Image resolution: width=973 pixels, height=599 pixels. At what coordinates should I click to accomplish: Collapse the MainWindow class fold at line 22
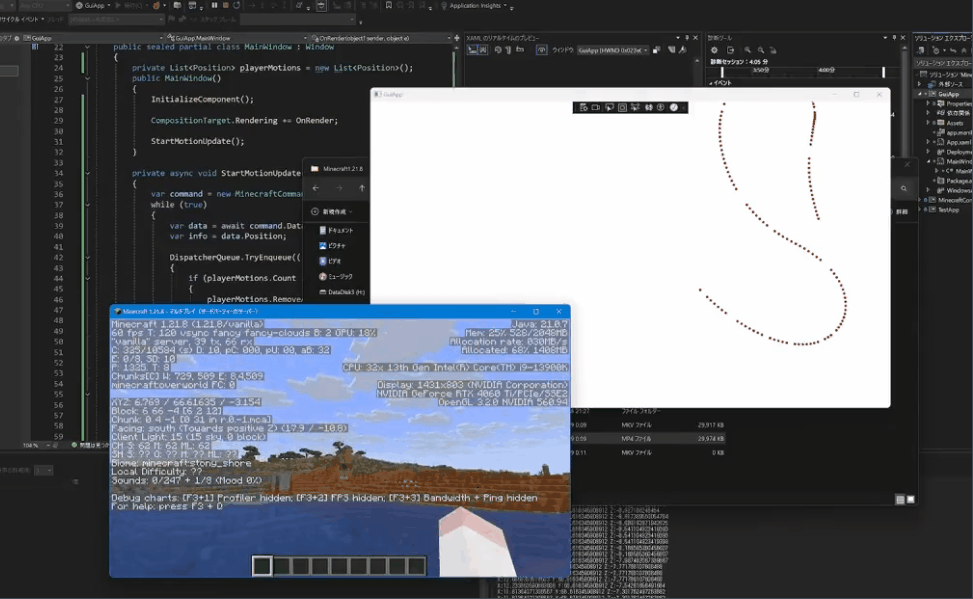87,47
